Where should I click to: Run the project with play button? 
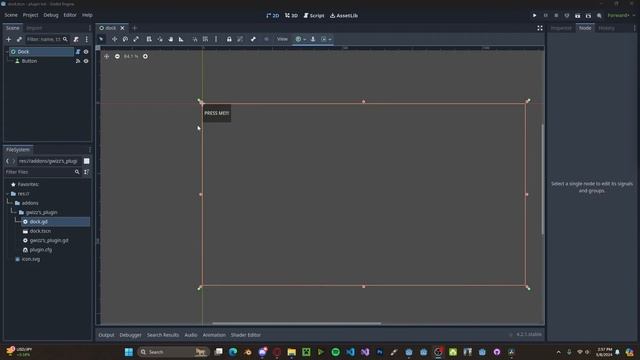[x=534, y=16]
